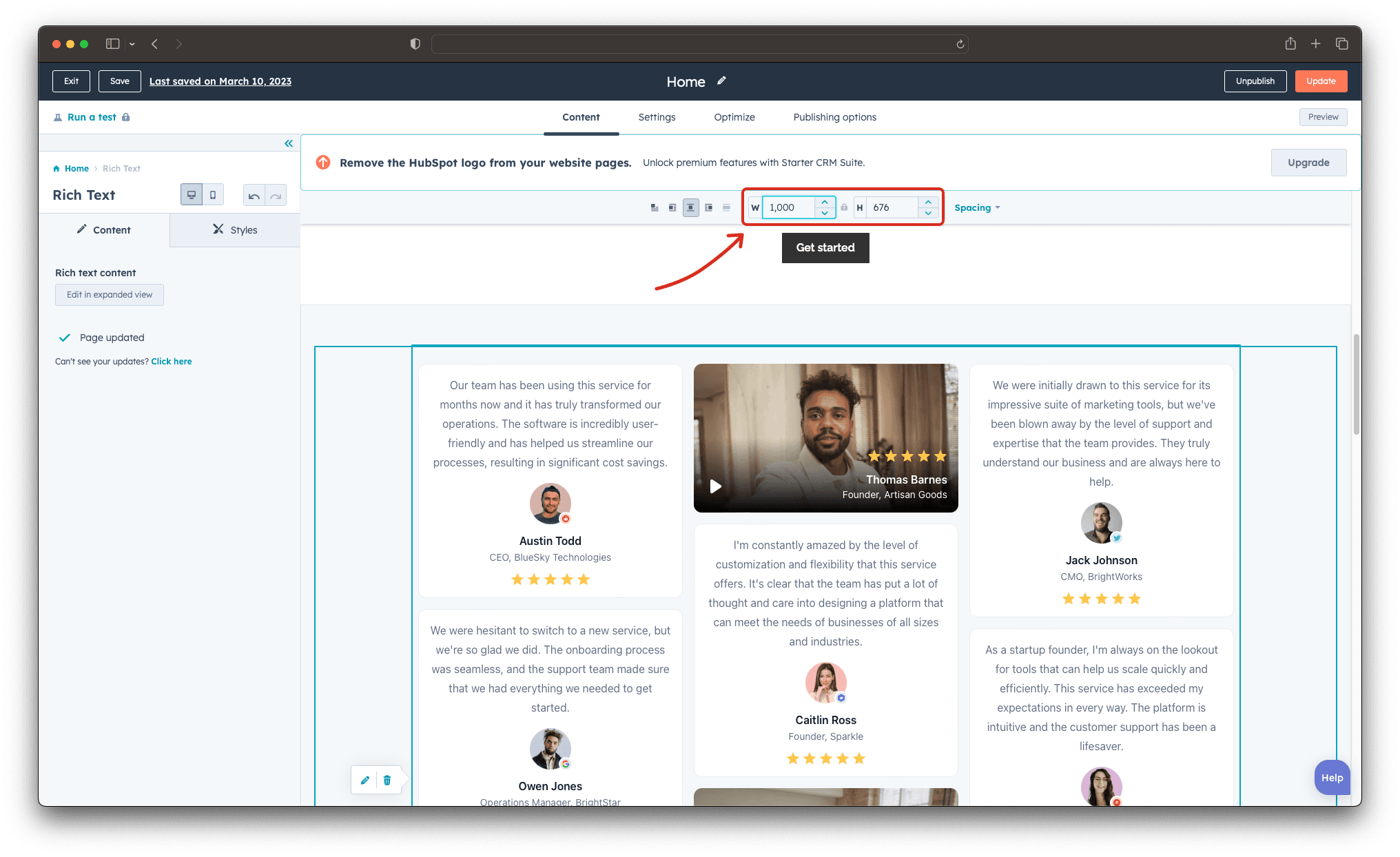Show browser tab overview icon
Image resolution: width=1400 pixels, height=857 pixels.
[x=1341, y=43]
